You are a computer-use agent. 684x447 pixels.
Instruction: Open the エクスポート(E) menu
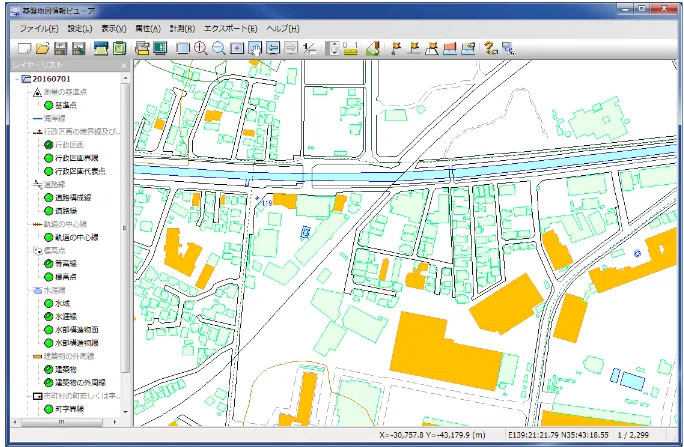click(231, 28)
